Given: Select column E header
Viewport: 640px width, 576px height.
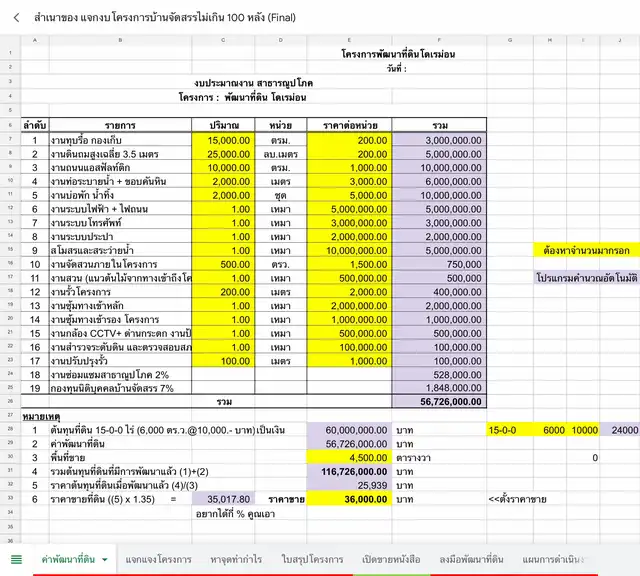Looking at the screenshot, I should pyautogui.click(x=349, y=40).
